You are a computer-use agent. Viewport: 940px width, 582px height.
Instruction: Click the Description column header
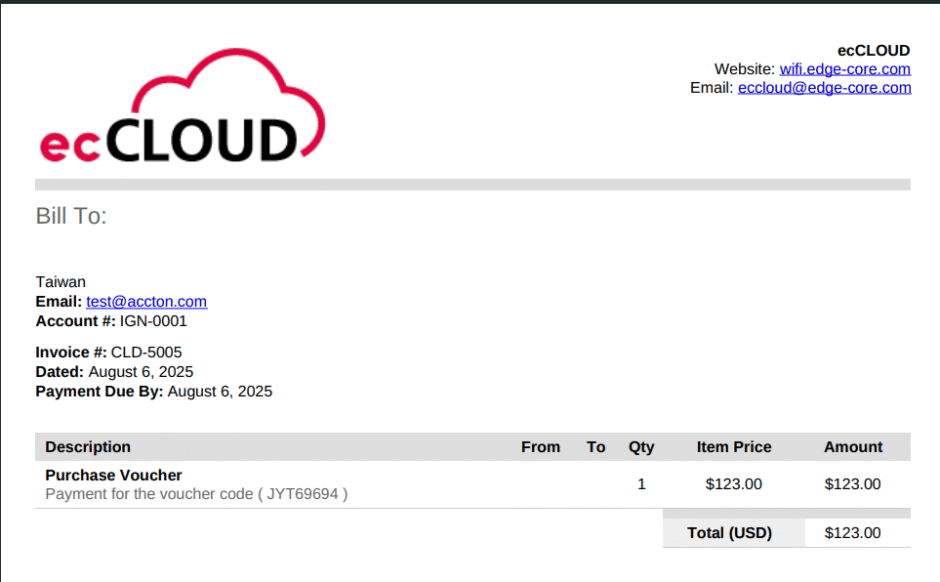coord(88,447)
